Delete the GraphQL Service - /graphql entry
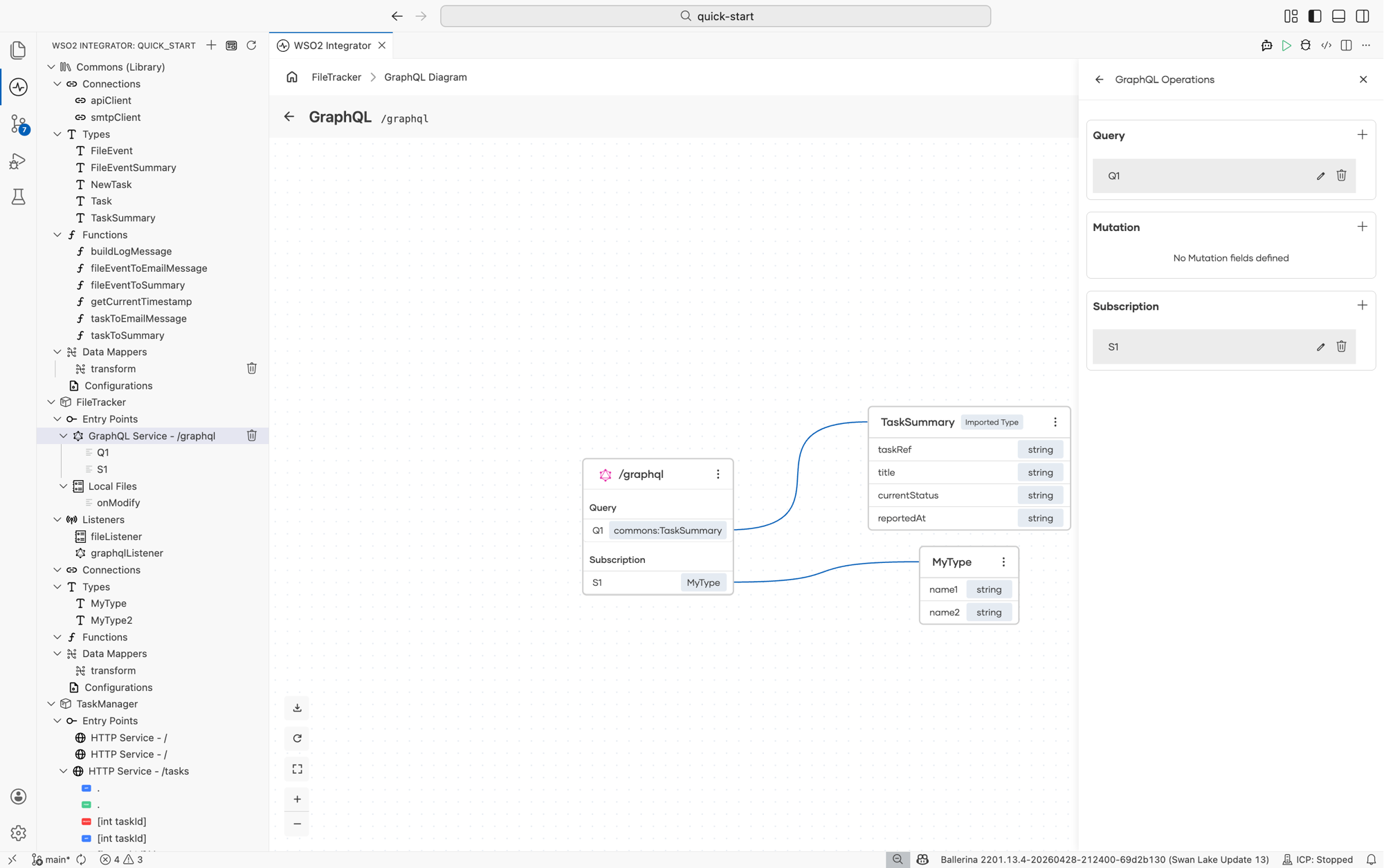The width and height of the screenshot is (1384, 868). click(252, 436)
